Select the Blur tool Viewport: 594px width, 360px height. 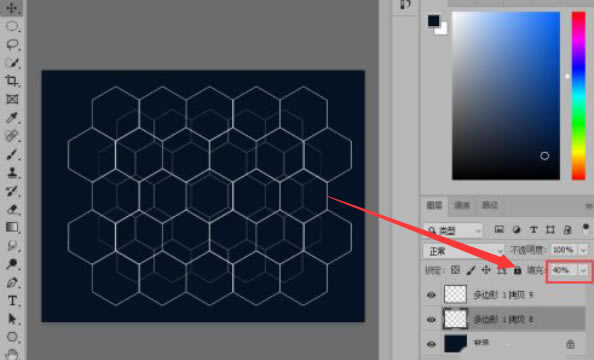(x=12, y=246)
